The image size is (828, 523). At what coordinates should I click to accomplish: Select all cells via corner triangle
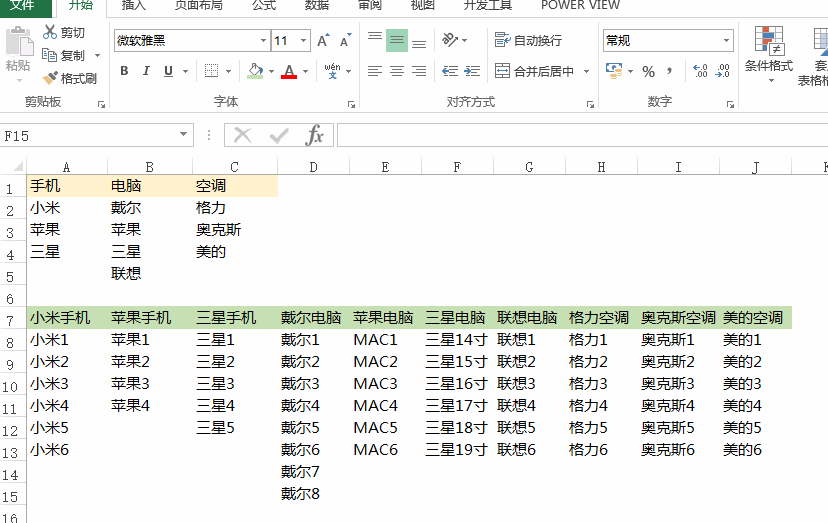pos(17,166)
